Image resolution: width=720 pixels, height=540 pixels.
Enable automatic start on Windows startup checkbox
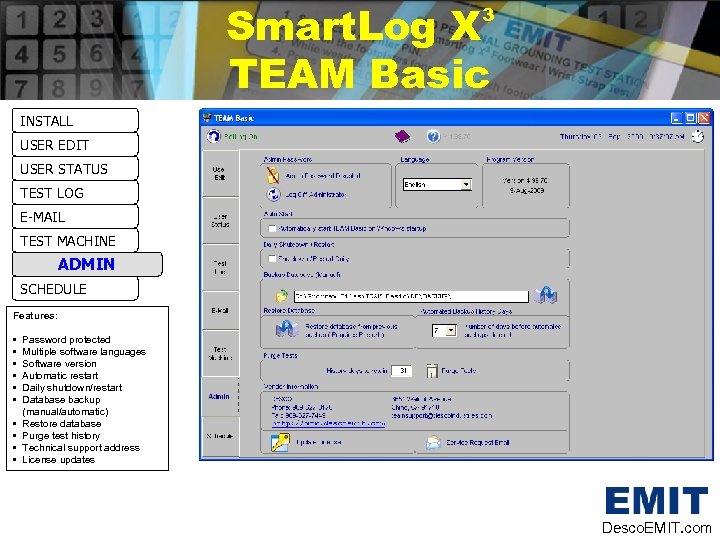click(x=272, y=228)
